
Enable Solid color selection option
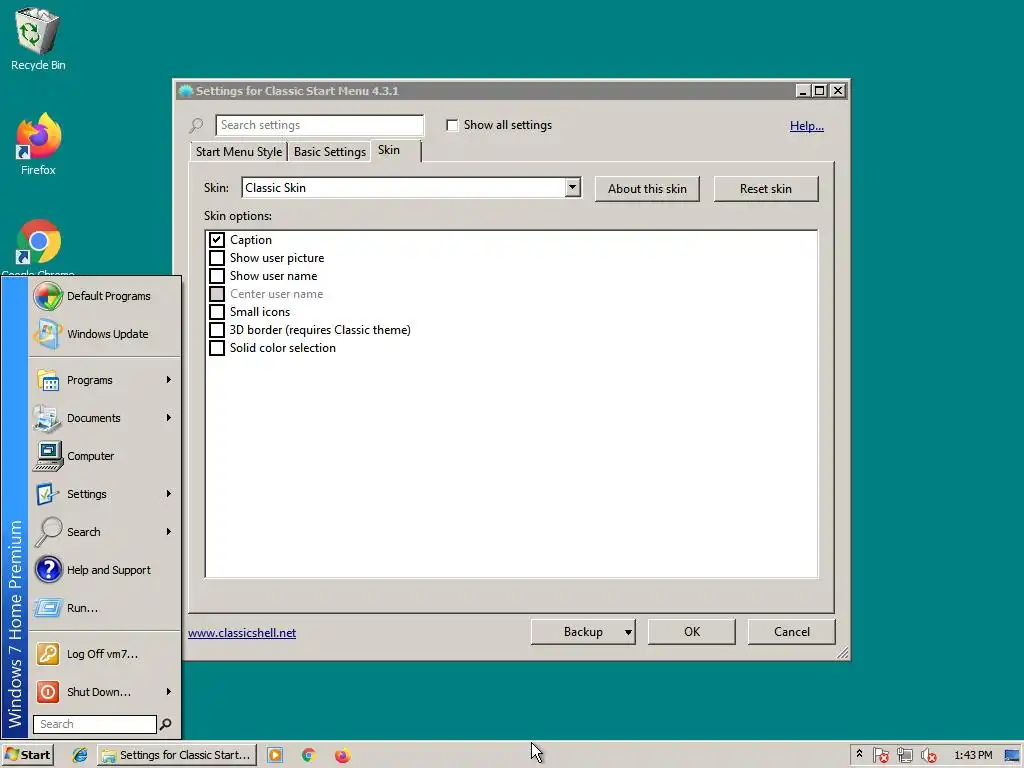[x=217, y=347]
